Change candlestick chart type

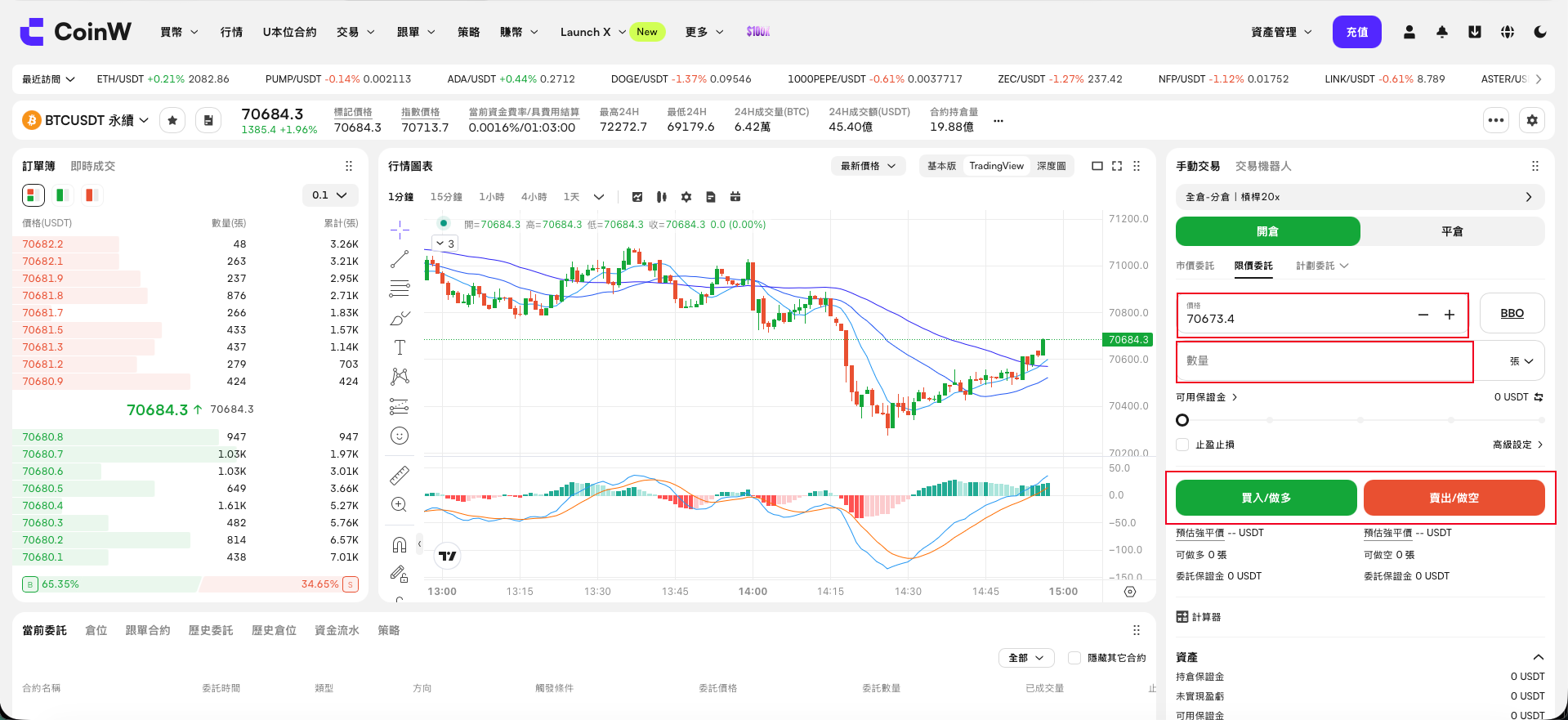point(662,197)
